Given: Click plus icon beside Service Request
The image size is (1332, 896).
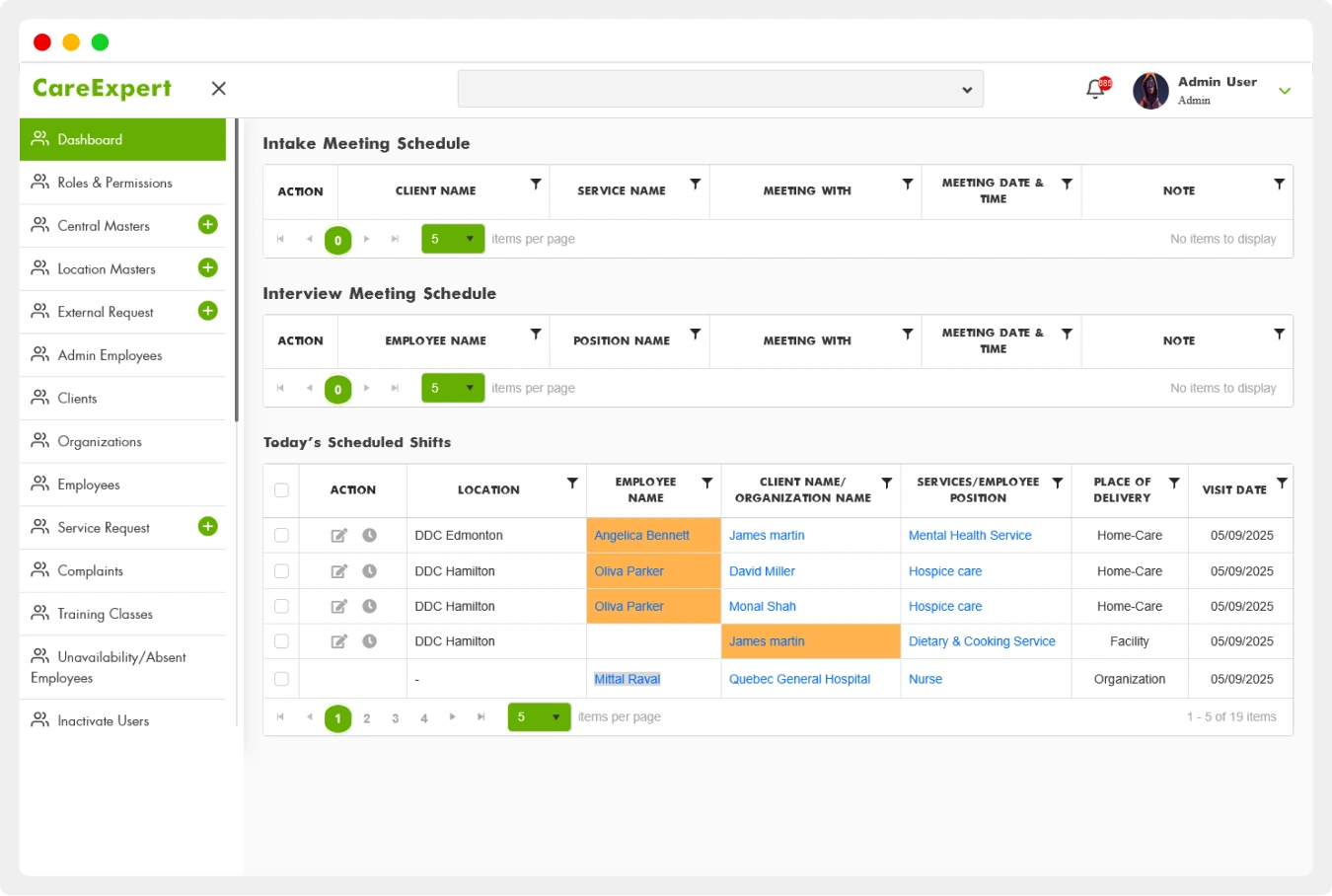Looking at the screenshot, I should pos(208,527).
